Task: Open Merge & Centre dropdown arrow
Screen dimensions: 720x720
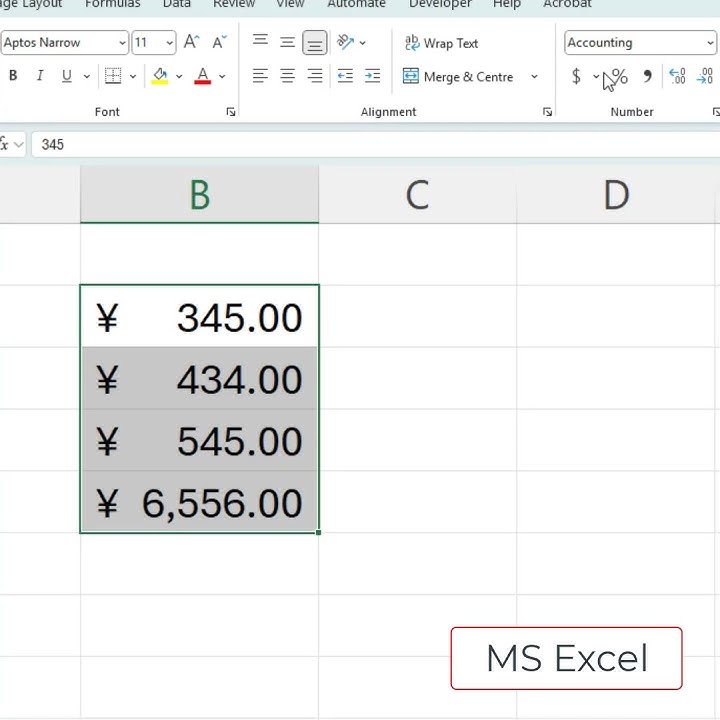Action: pyautogui.click(x=534, y=76)
